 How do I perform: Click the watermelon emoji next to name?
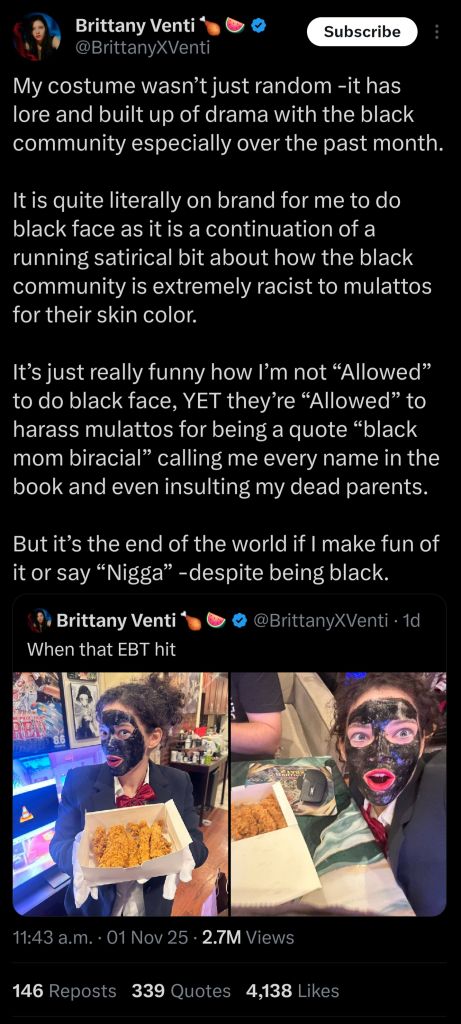[235, 25]
